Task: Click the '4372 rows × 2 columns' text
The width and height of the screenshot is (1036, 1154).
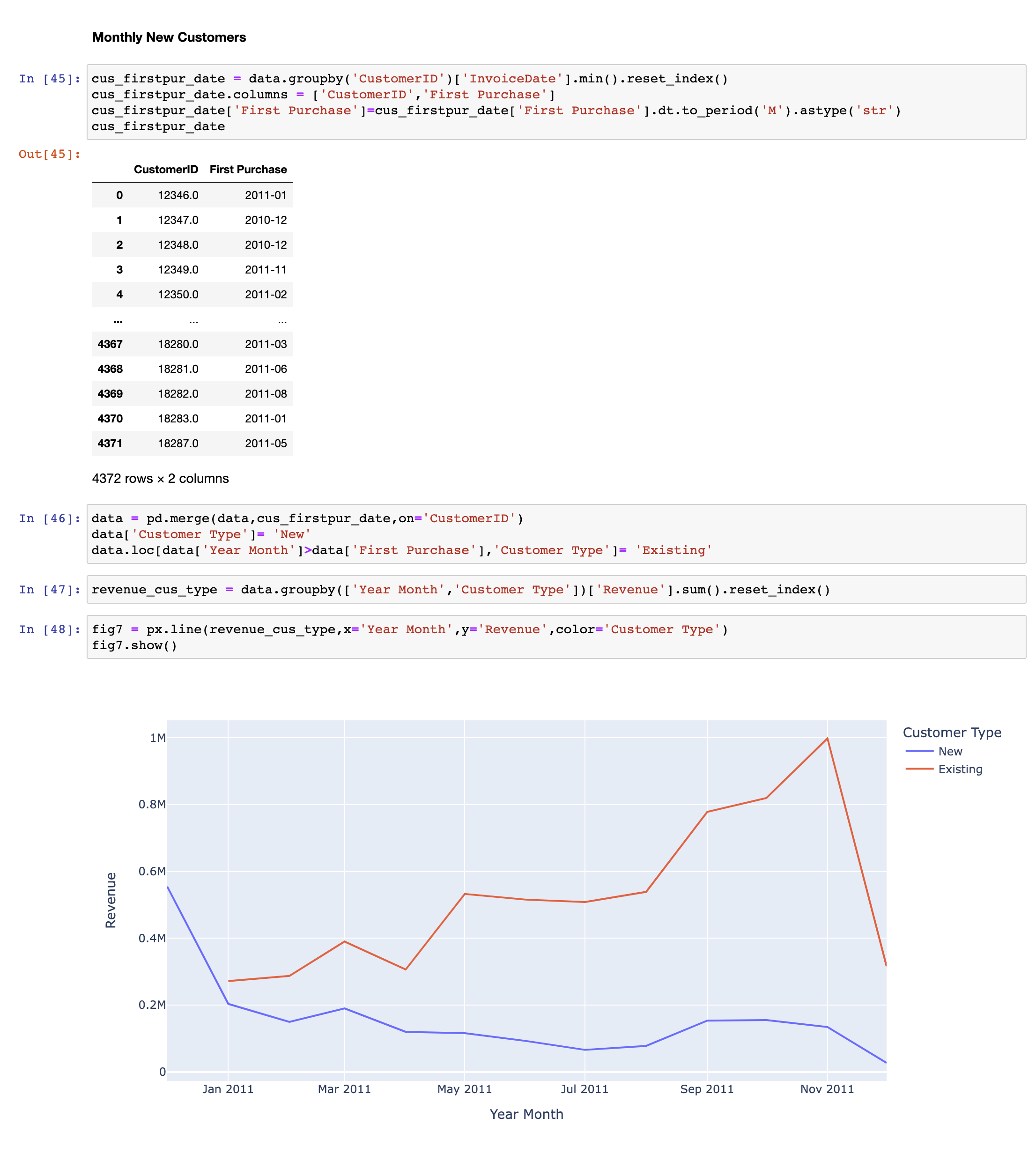Action: point(160,479)
